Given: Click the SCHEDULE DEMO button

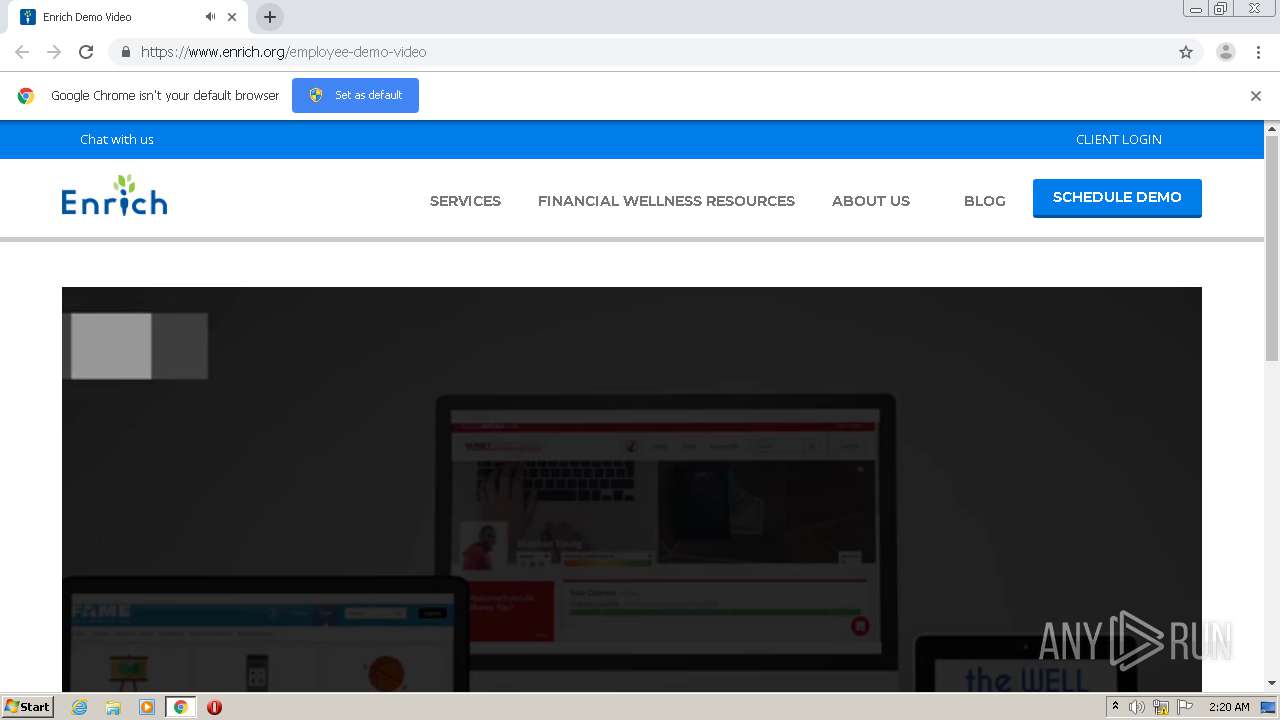Looking at the screenshot, I should point(1117,198).
